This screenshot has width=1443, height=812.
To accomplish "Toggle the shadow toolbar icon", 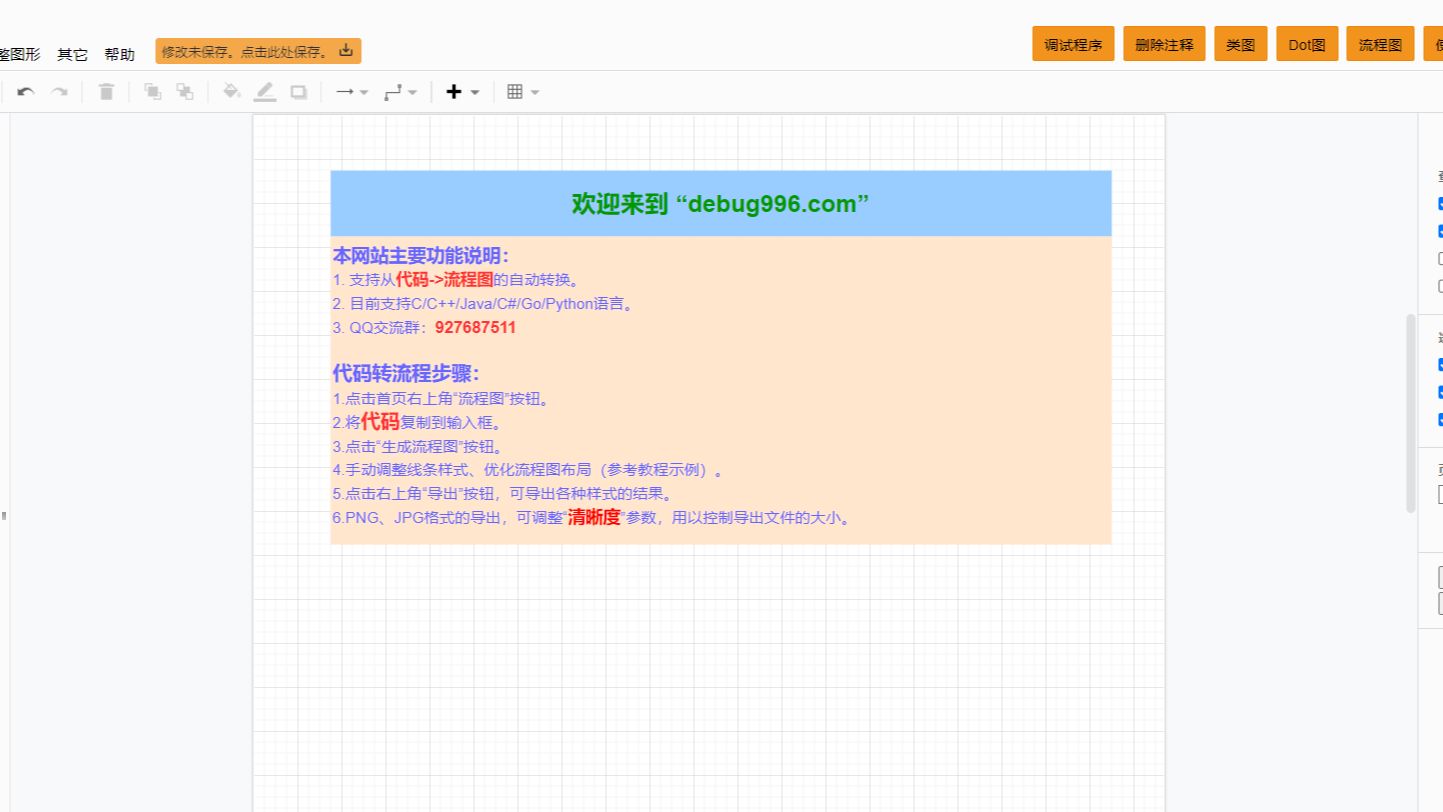I will (298, 92).
